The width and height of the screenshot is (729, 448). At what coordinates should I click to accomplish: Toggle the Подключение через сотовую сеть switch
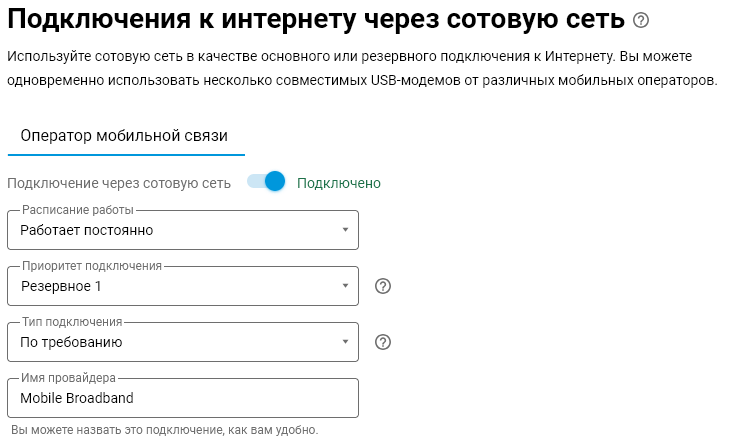(x=267, y=182)
